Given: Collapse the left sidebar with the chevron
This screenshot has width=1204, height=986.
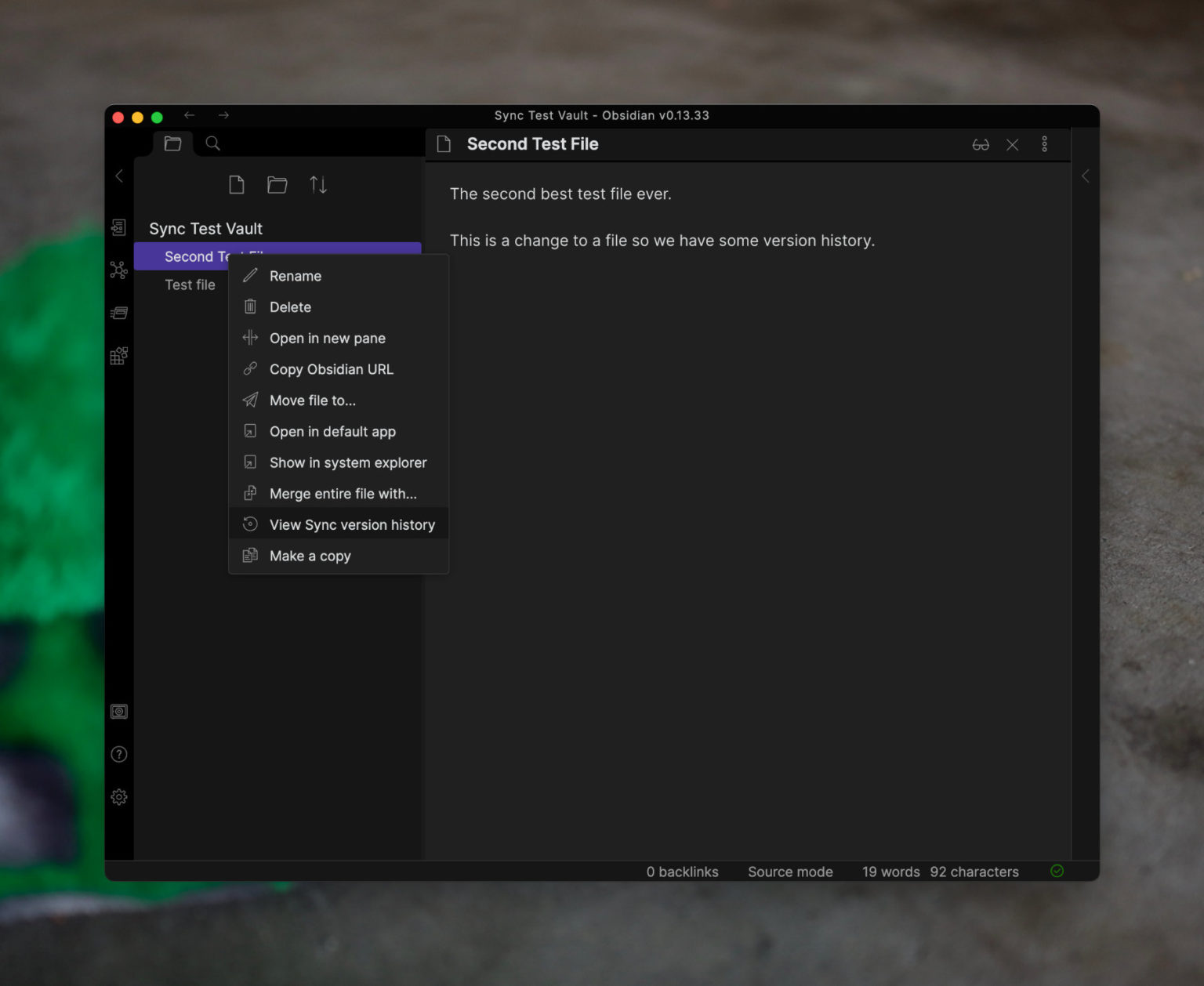Looking at the screenshot, I should [119, 176].
